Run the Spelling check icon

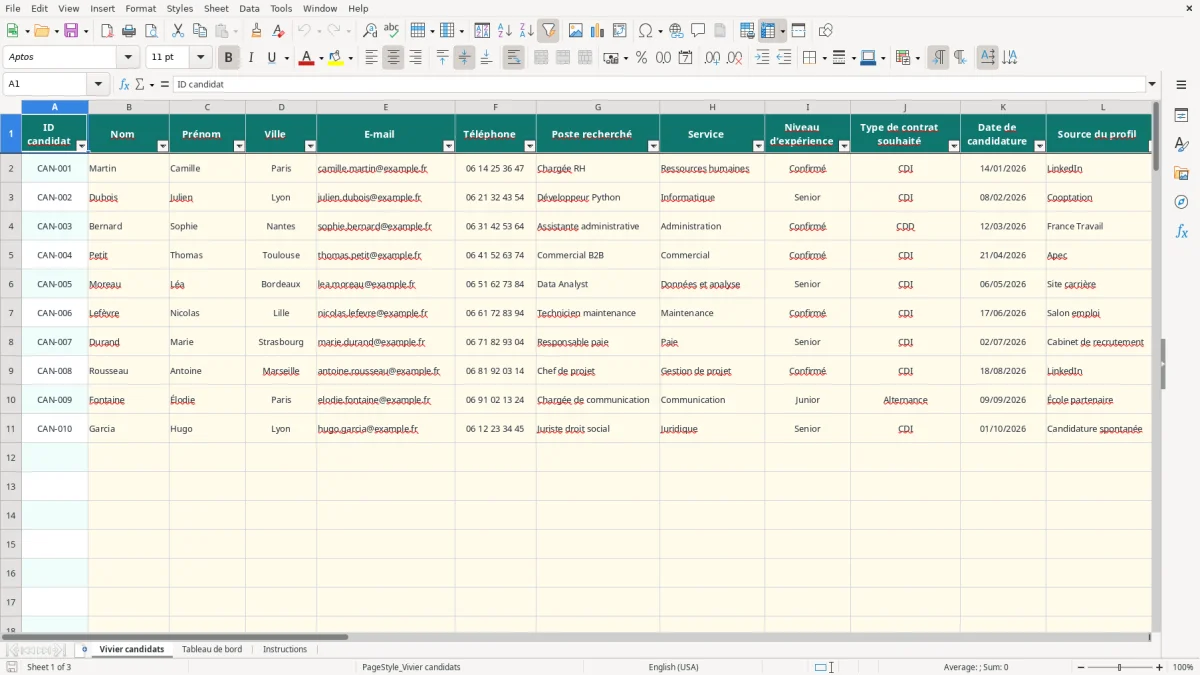point(392,31)
